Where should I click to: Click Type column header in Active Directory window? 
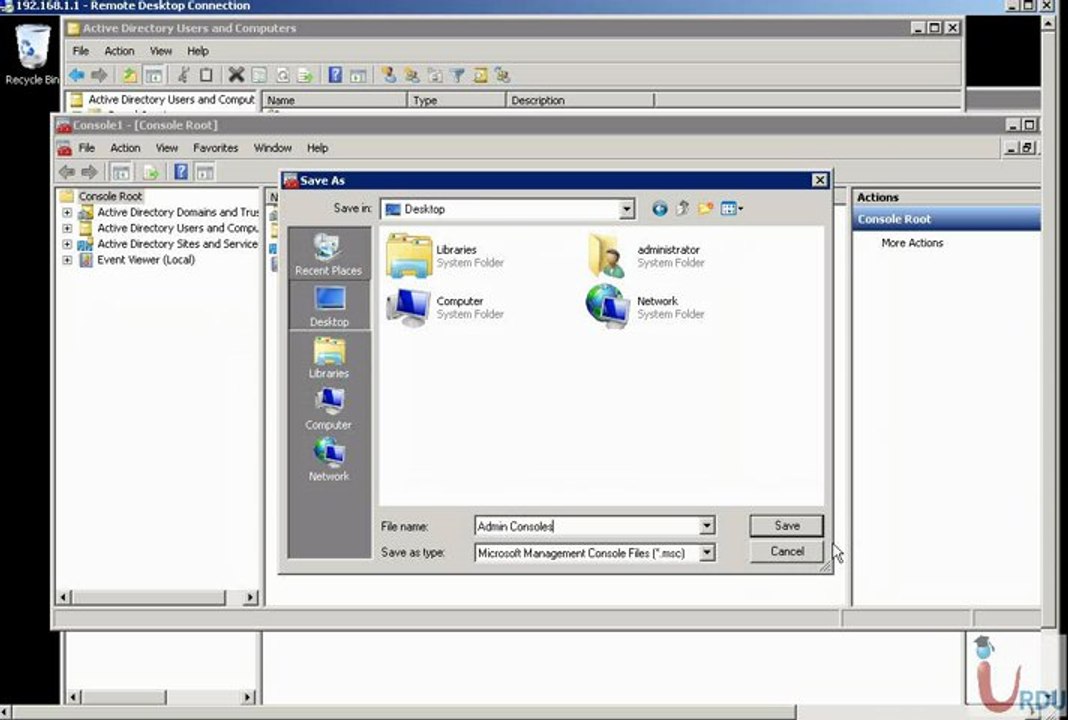[456, 100]
